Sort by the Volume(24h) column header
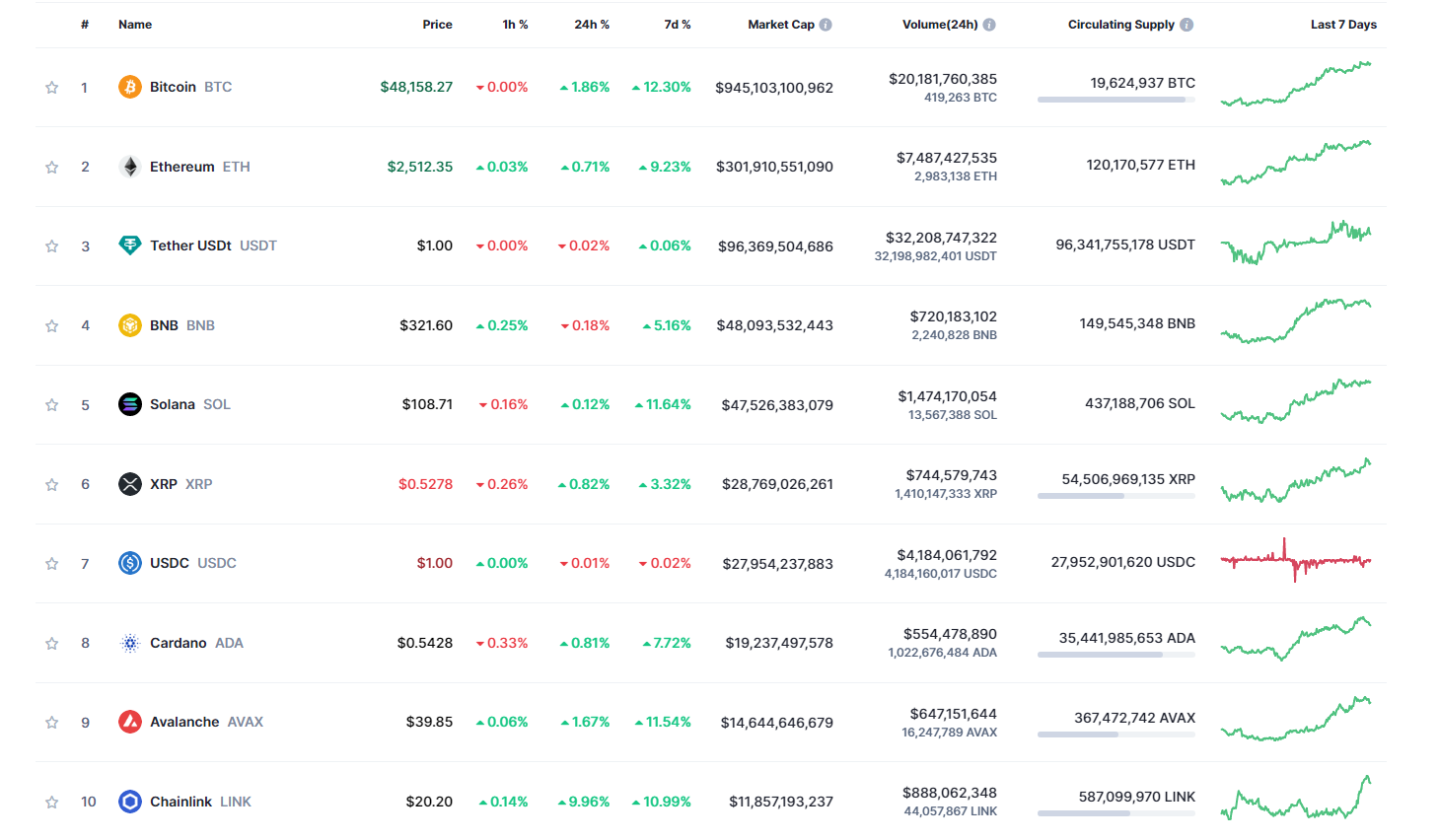1439x840 pixels. point(940,25)
